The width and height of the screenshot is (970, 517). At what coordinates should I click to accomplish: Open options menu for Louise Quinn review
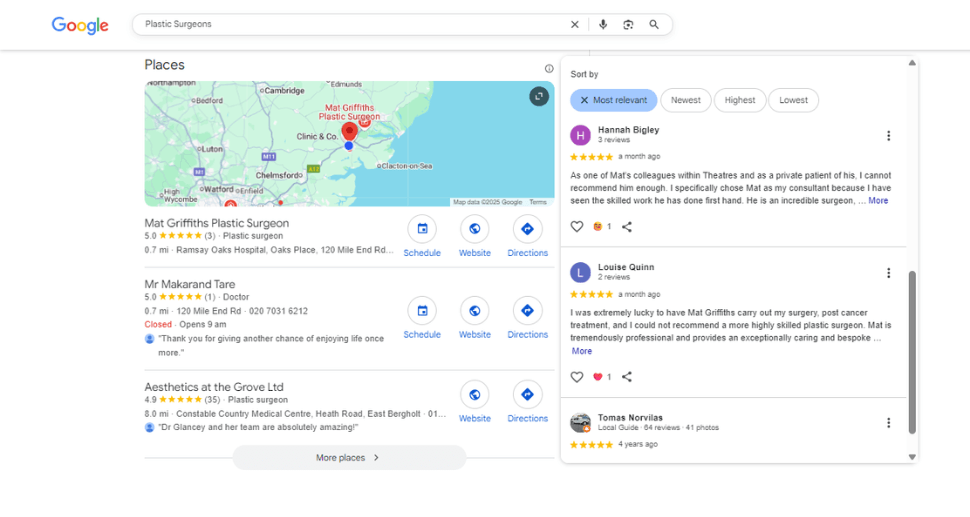pyautogui.click(x=888, y=273)
